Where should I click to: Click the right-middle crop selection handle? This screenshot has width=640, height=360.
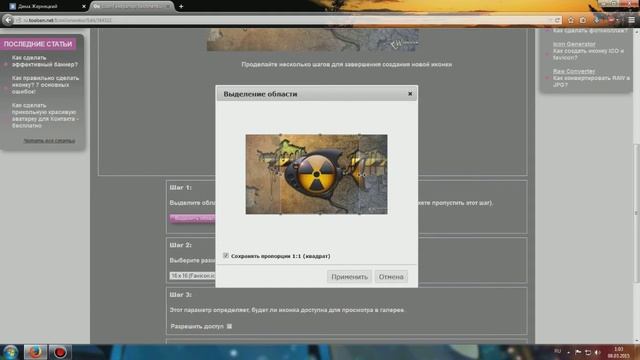[359, 174]
